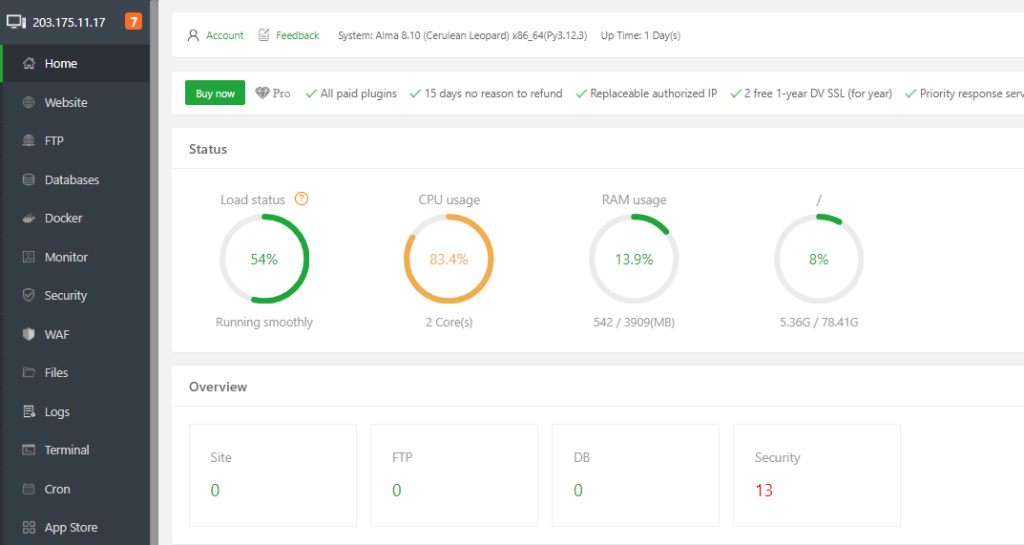Click the Pro diamond icon
The image size is (1024, 545).
(263, 93)
